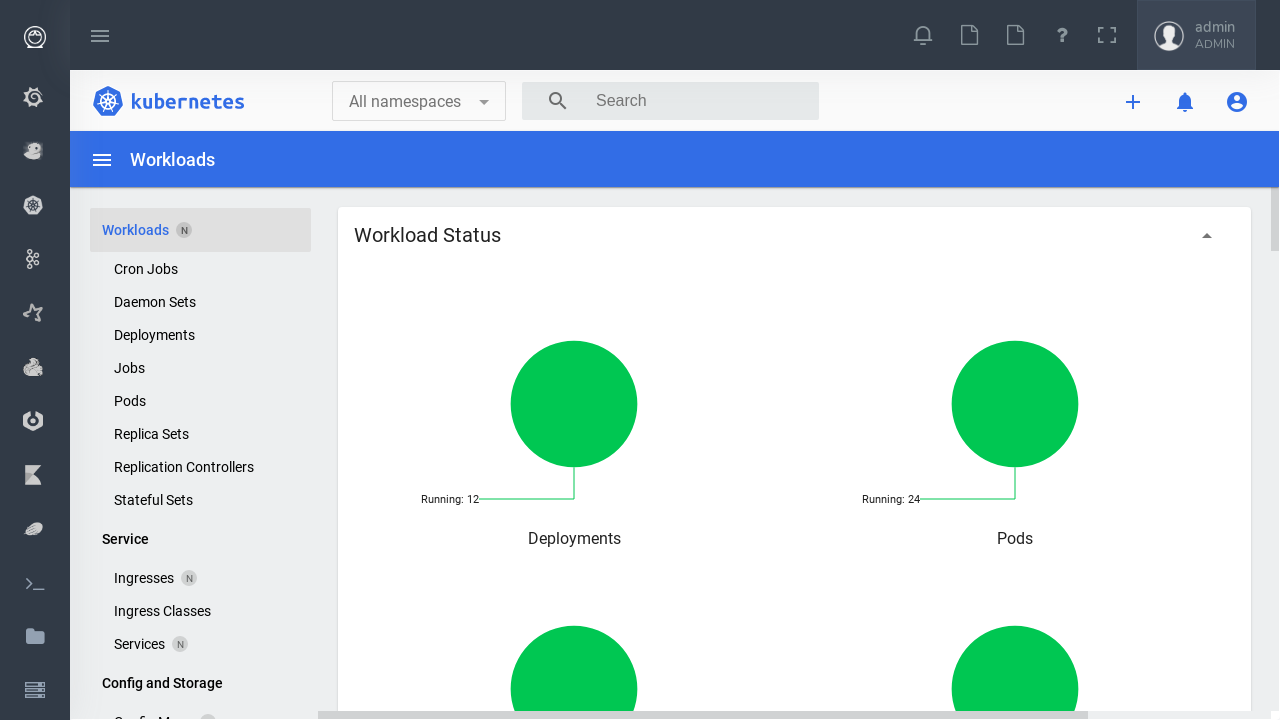
Task: Go to Replica Sets
Action: tap(151, 434)
